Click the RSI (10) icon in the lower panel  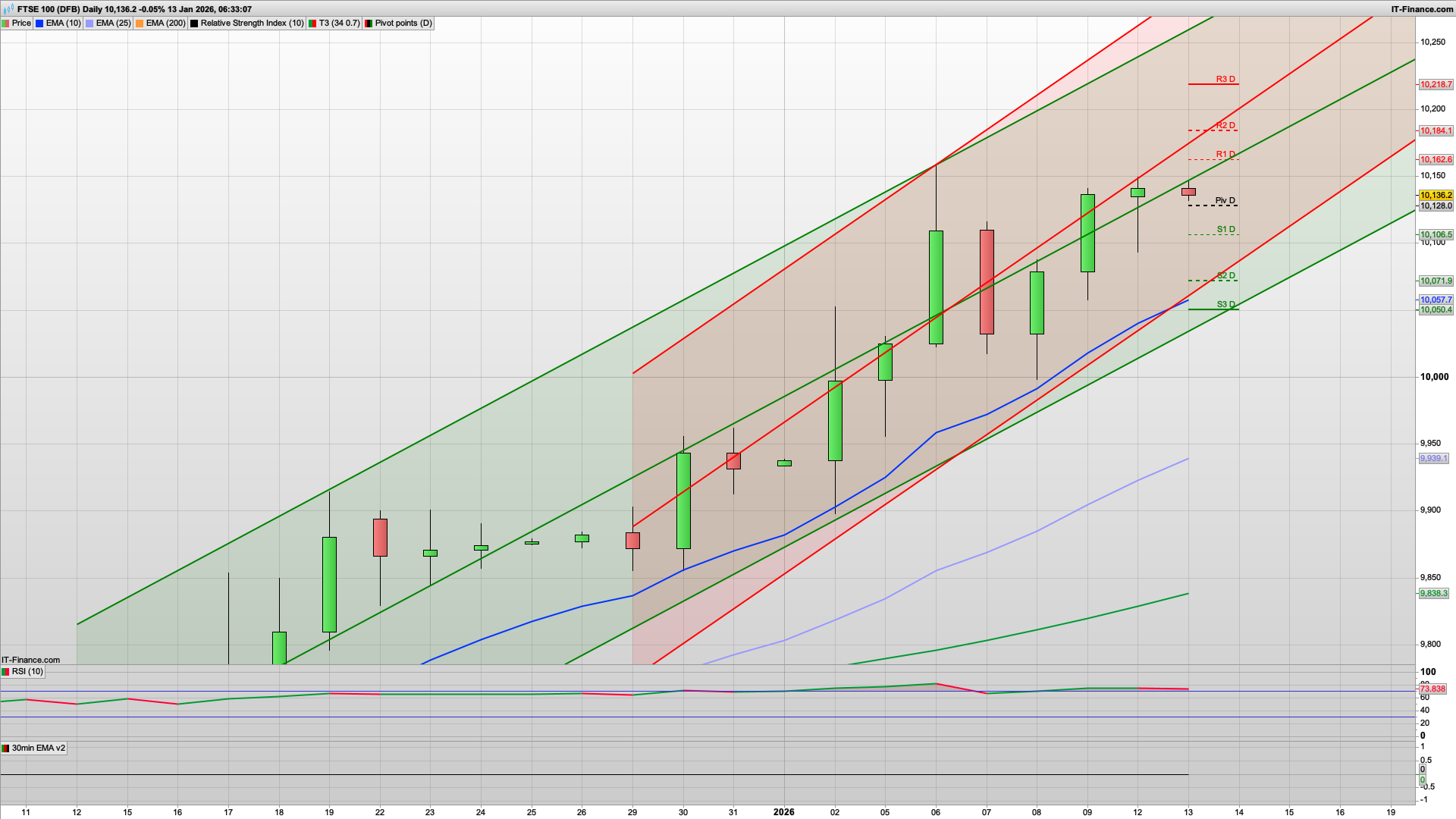tap(5, 671)
